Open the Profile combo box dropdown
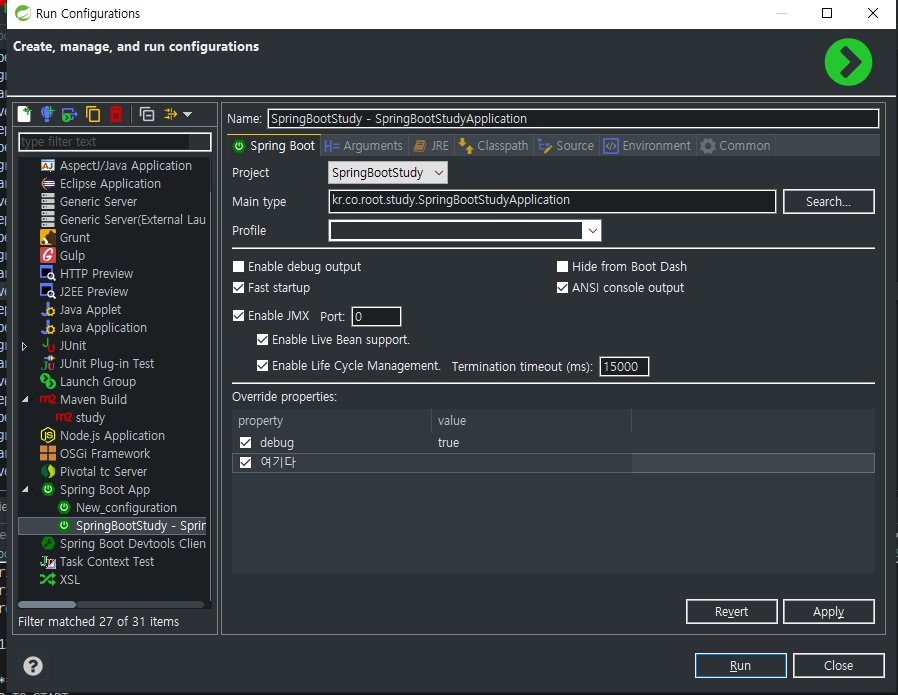The height and width of the screenshot is (695, 898). 592,231
